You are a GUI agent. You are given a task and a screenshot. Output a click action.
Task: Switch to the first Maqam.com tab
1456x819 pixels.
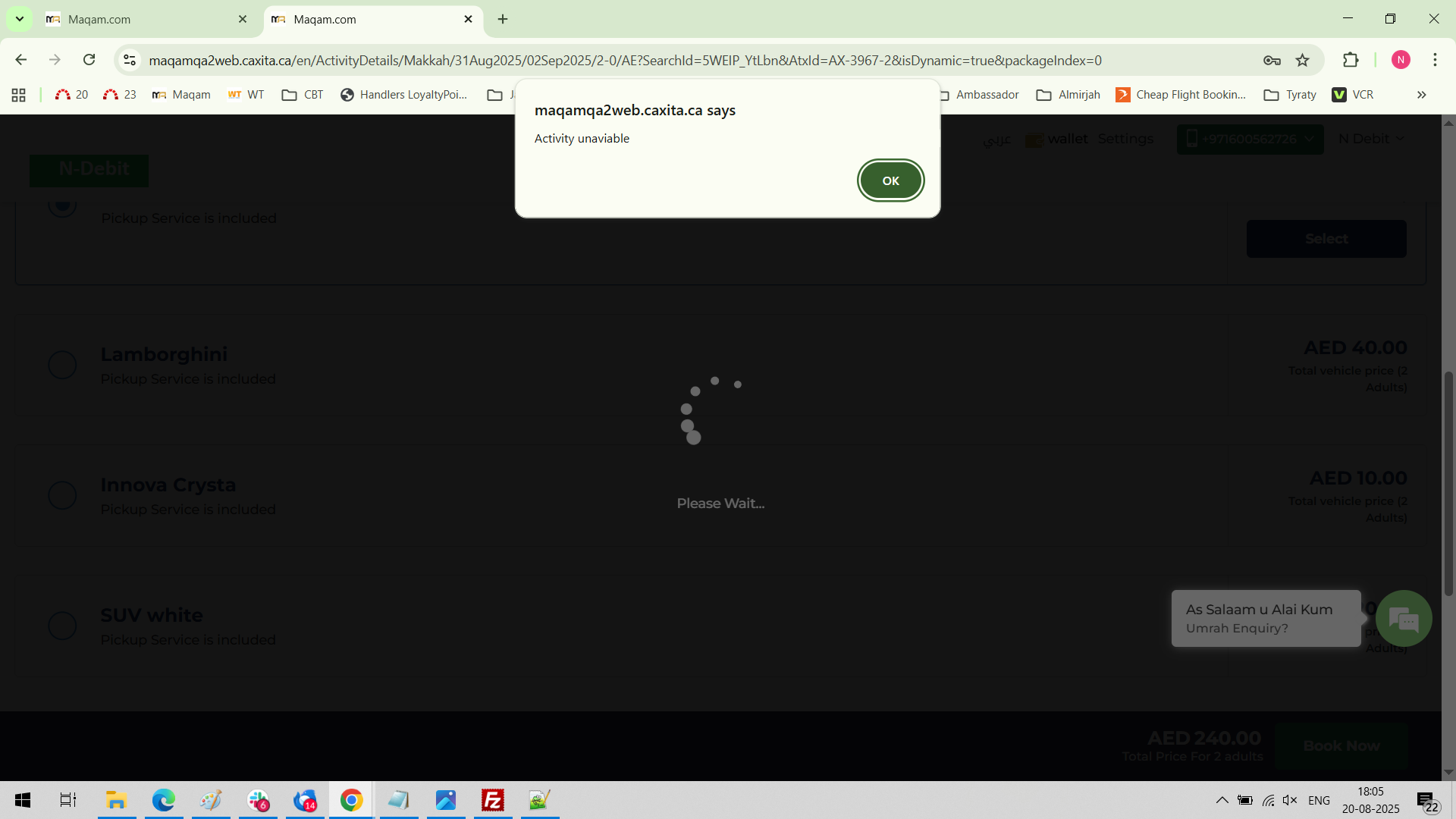144,19
